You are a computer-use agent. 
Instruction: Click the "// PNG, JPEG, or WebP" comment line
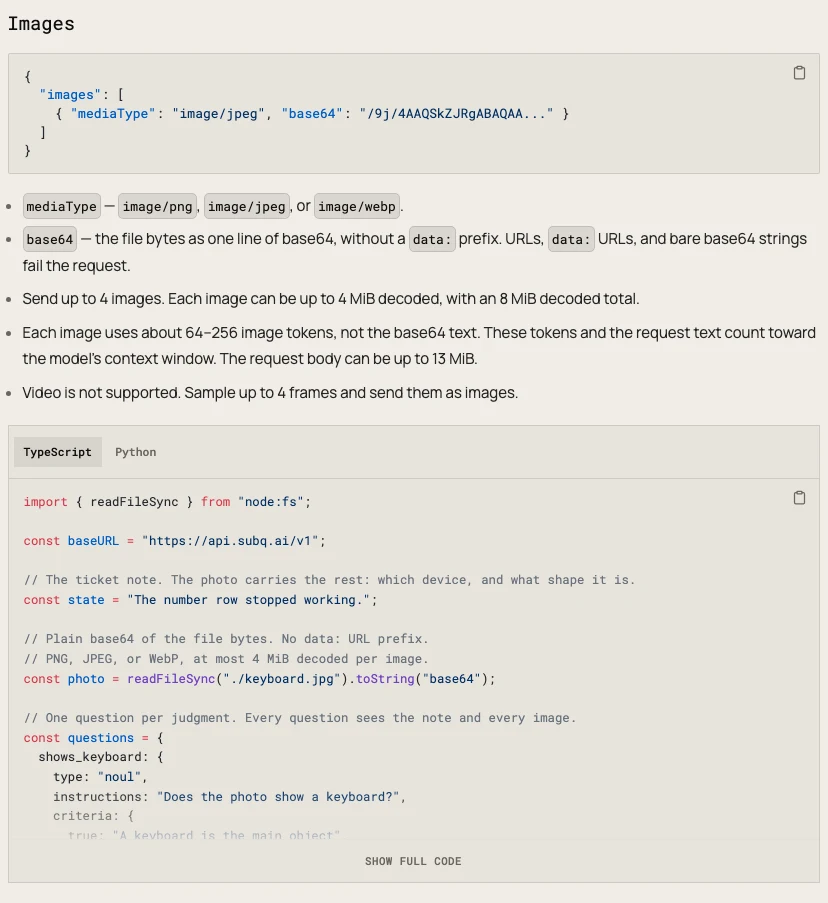point(226,658)
